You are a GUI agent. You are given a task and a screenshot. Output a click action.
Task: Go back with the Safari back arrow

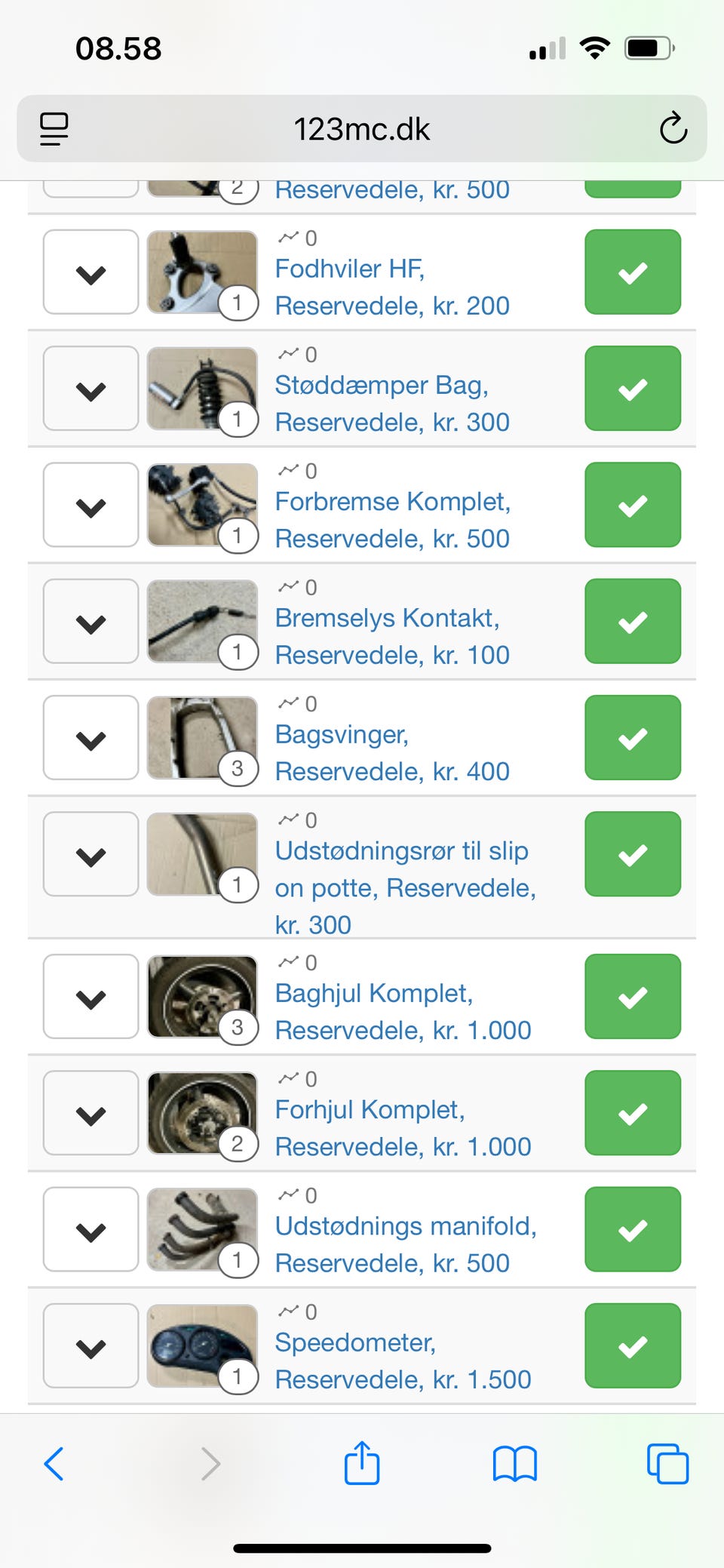[54, 1464]
